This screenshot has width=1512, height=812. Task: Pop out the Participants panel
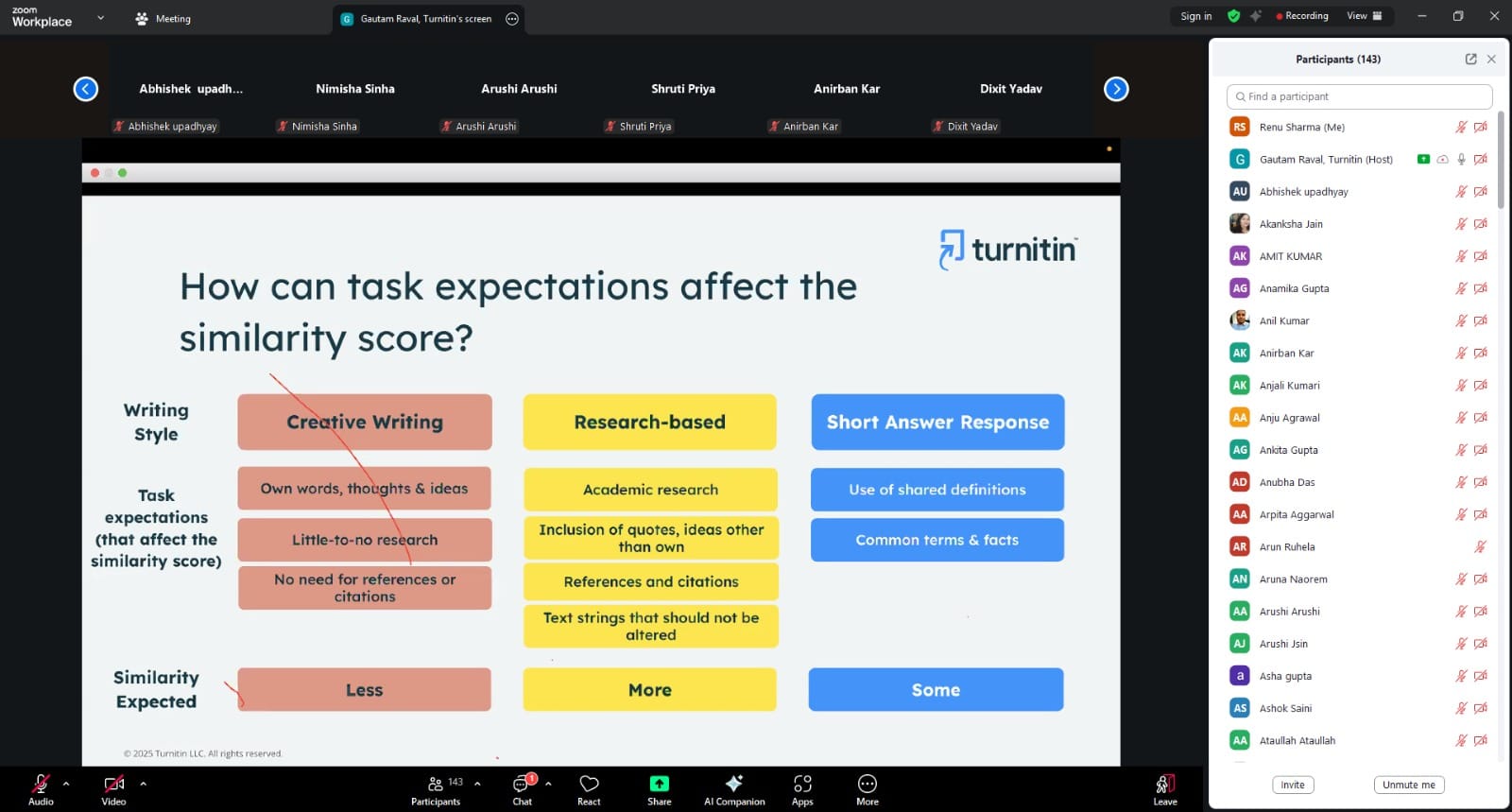[x=1470, y=59]
